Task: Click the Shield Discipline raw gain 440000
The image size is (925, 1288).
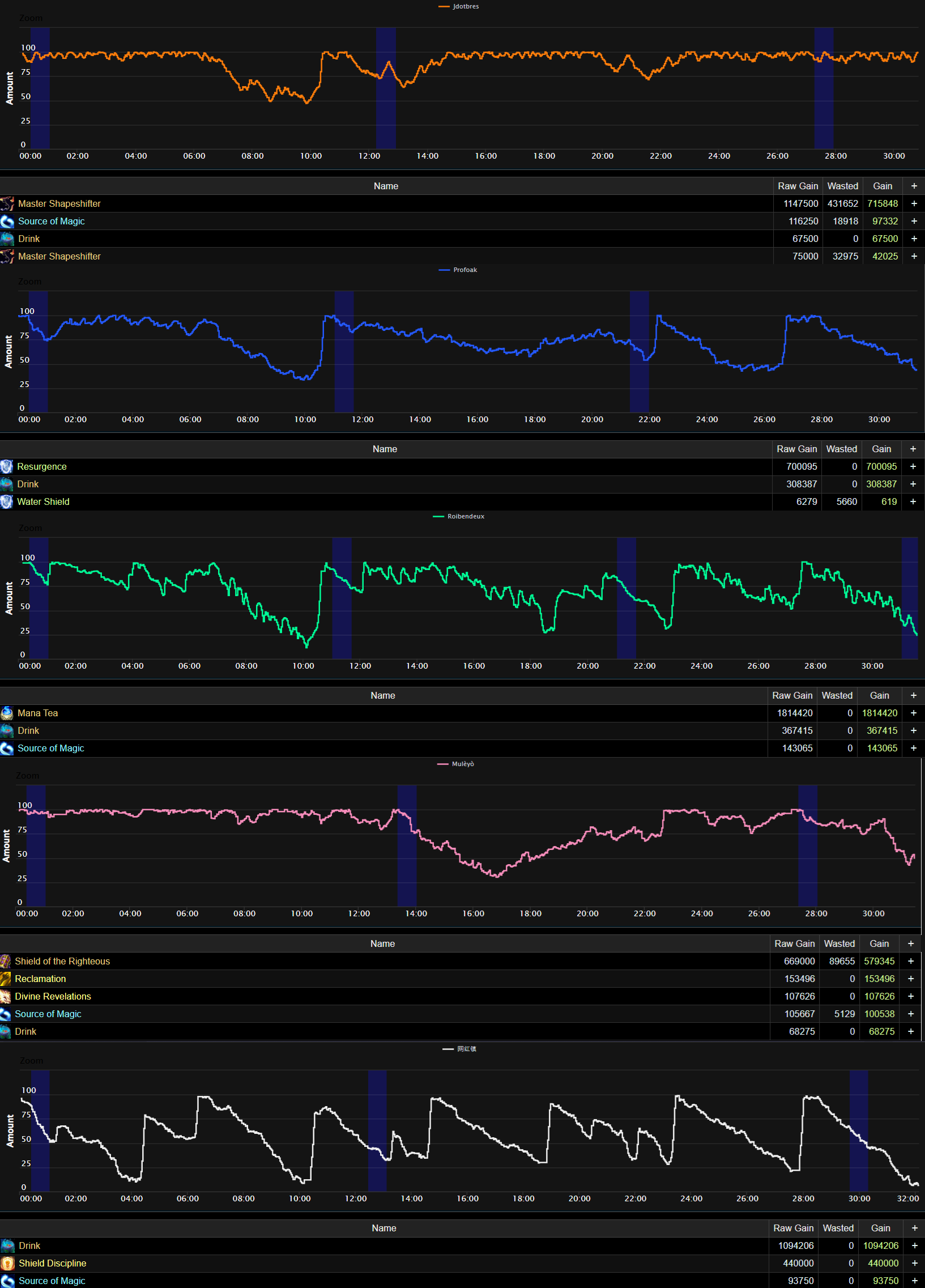Action: (798, 1263)
